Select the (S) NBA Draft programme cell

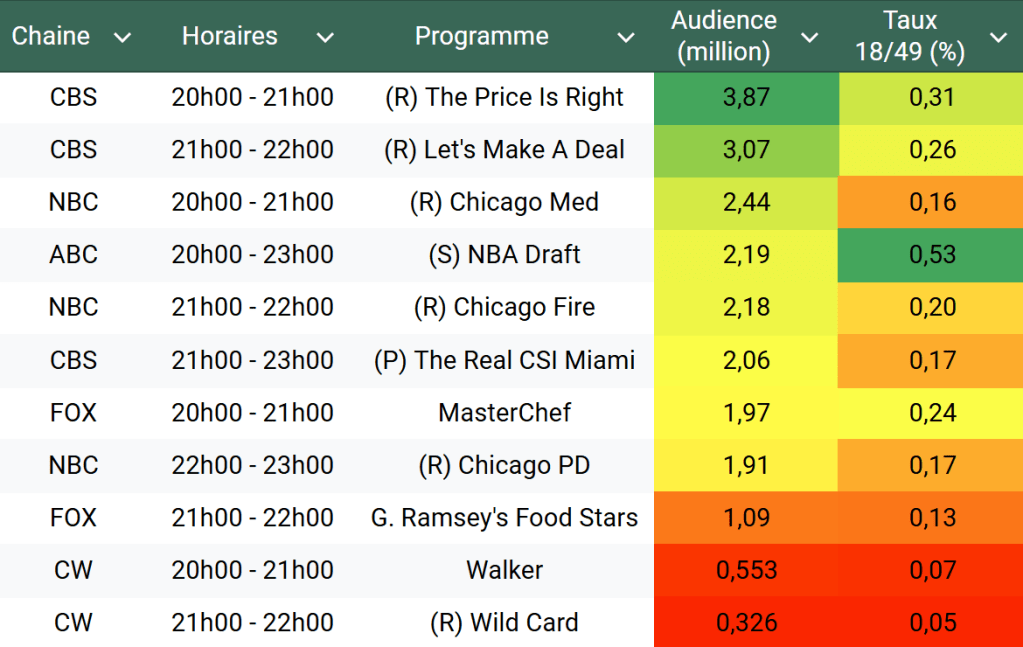pyautogui.click(x=504, y=255)
